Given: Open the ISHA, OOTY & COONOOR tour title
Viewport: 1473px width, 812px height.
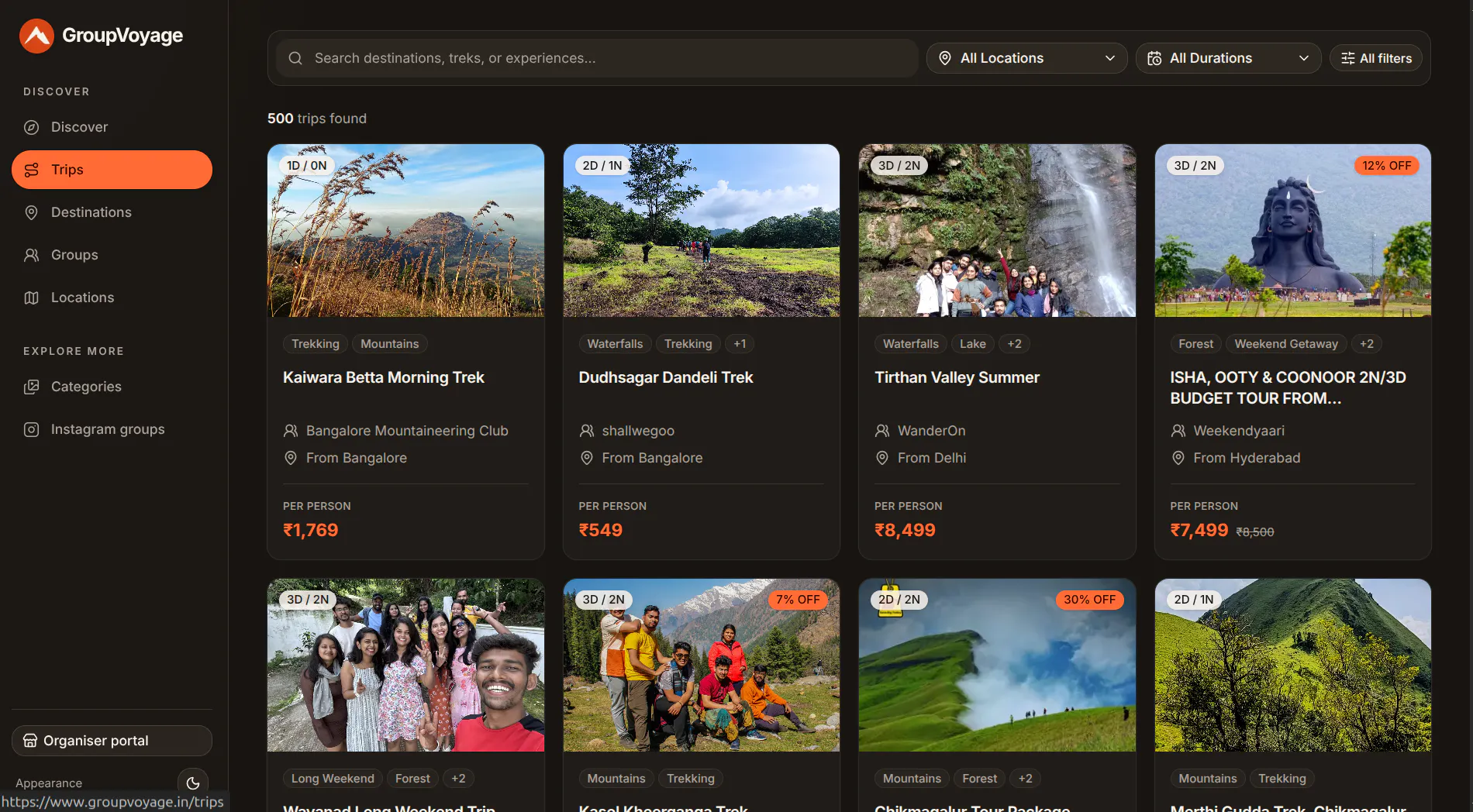Looking at the screenshot, I should pyautogui.click(x=1288, y=387).
